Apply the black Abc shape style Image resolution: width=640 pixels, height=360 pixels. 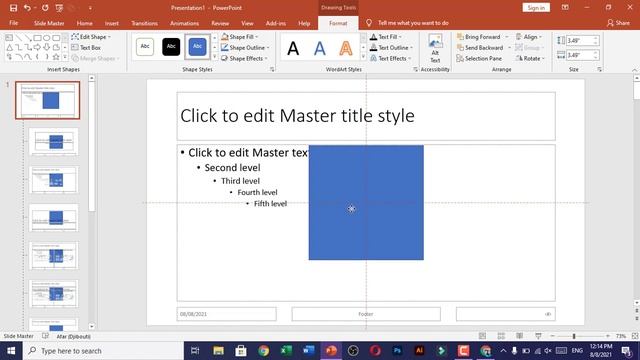click(171, 47)
